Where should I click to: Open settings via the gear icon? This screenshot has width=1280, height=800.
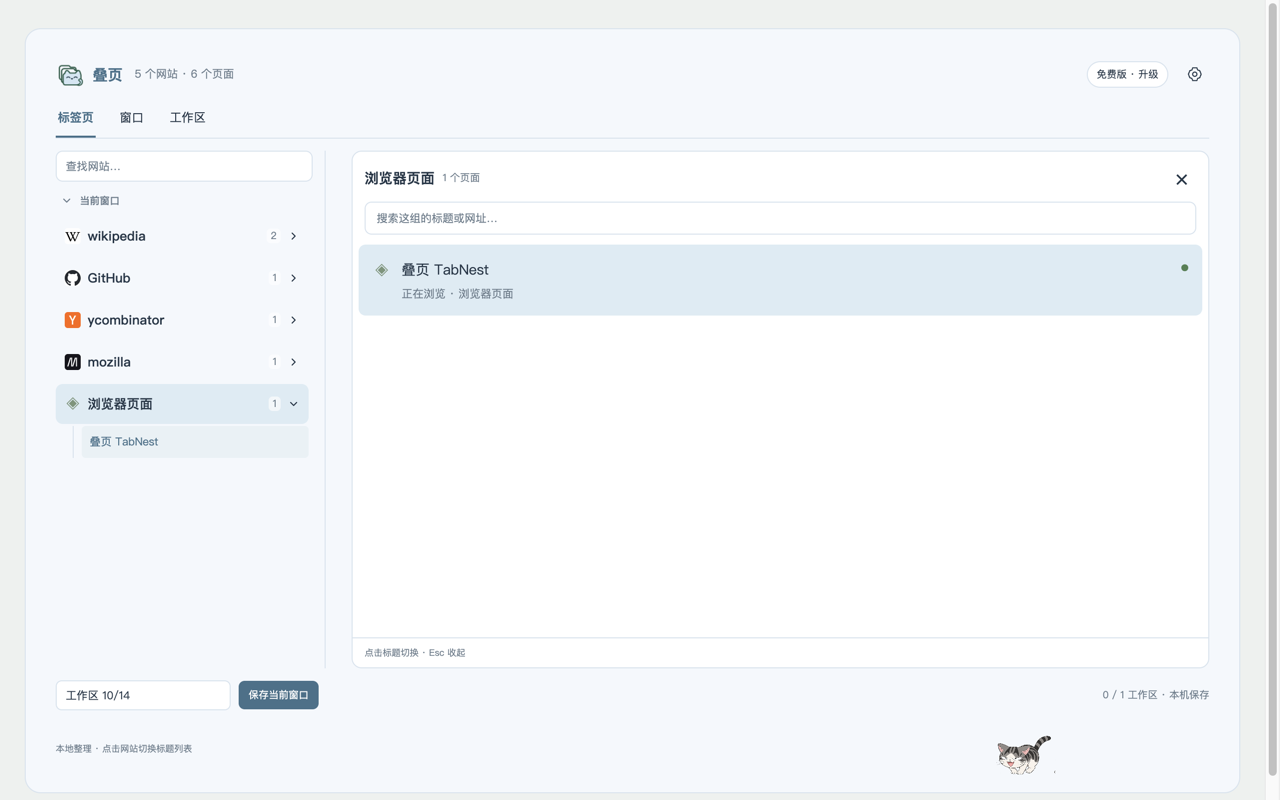click(x=1194, y=74)
